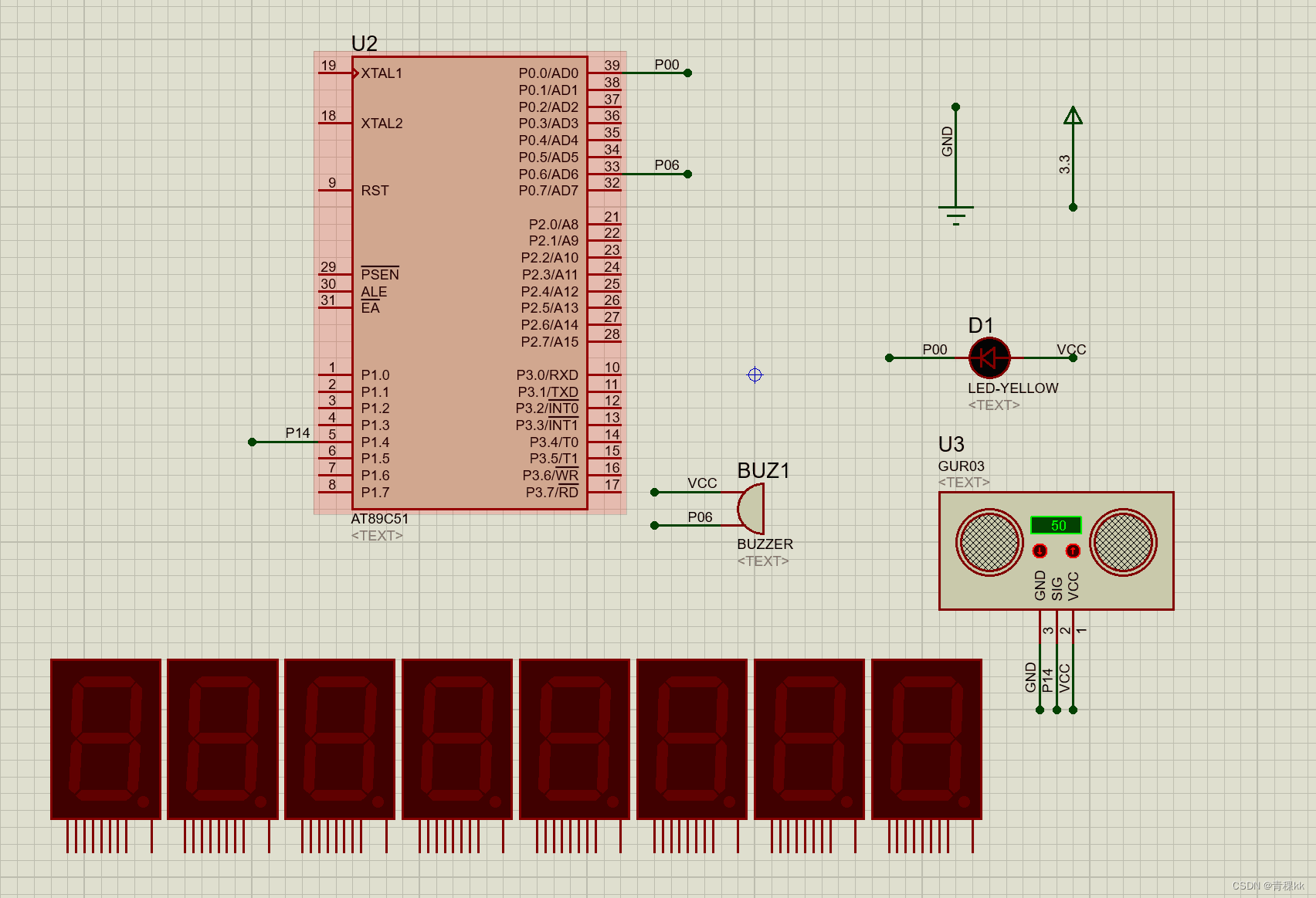Screen dimensions: 1316x898
Task: Click the XTAL2 pin label
Action: [x=382, y=124]
